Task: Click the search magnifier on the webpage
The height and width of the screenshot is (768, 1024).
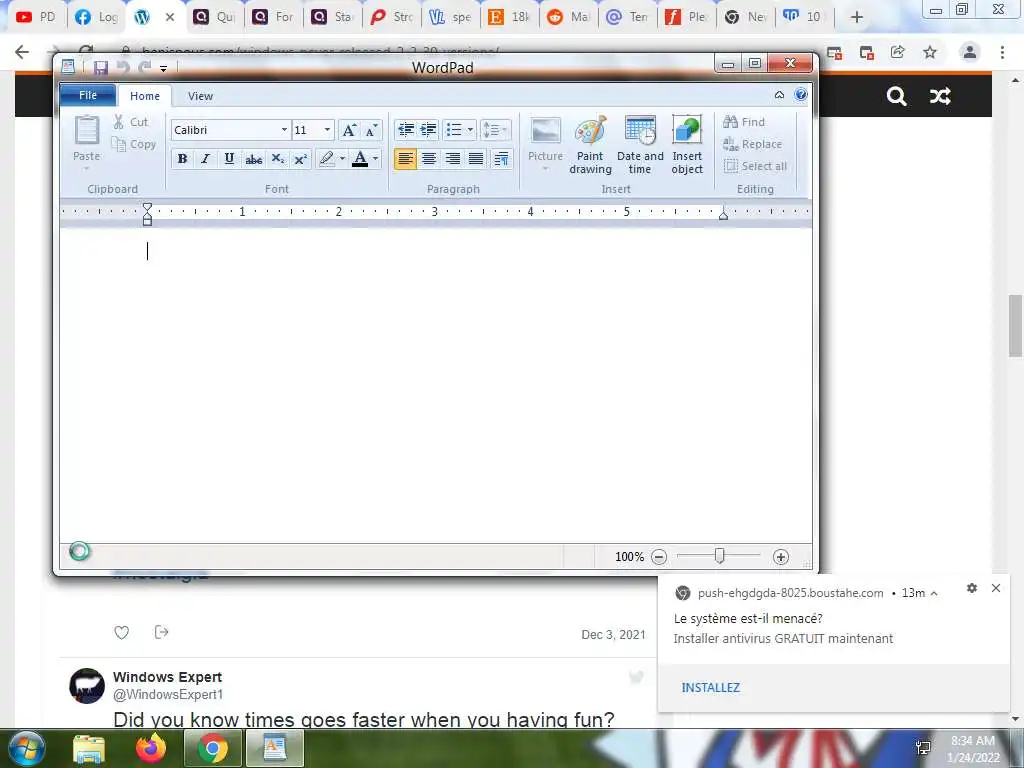Action: coord(897,97)
